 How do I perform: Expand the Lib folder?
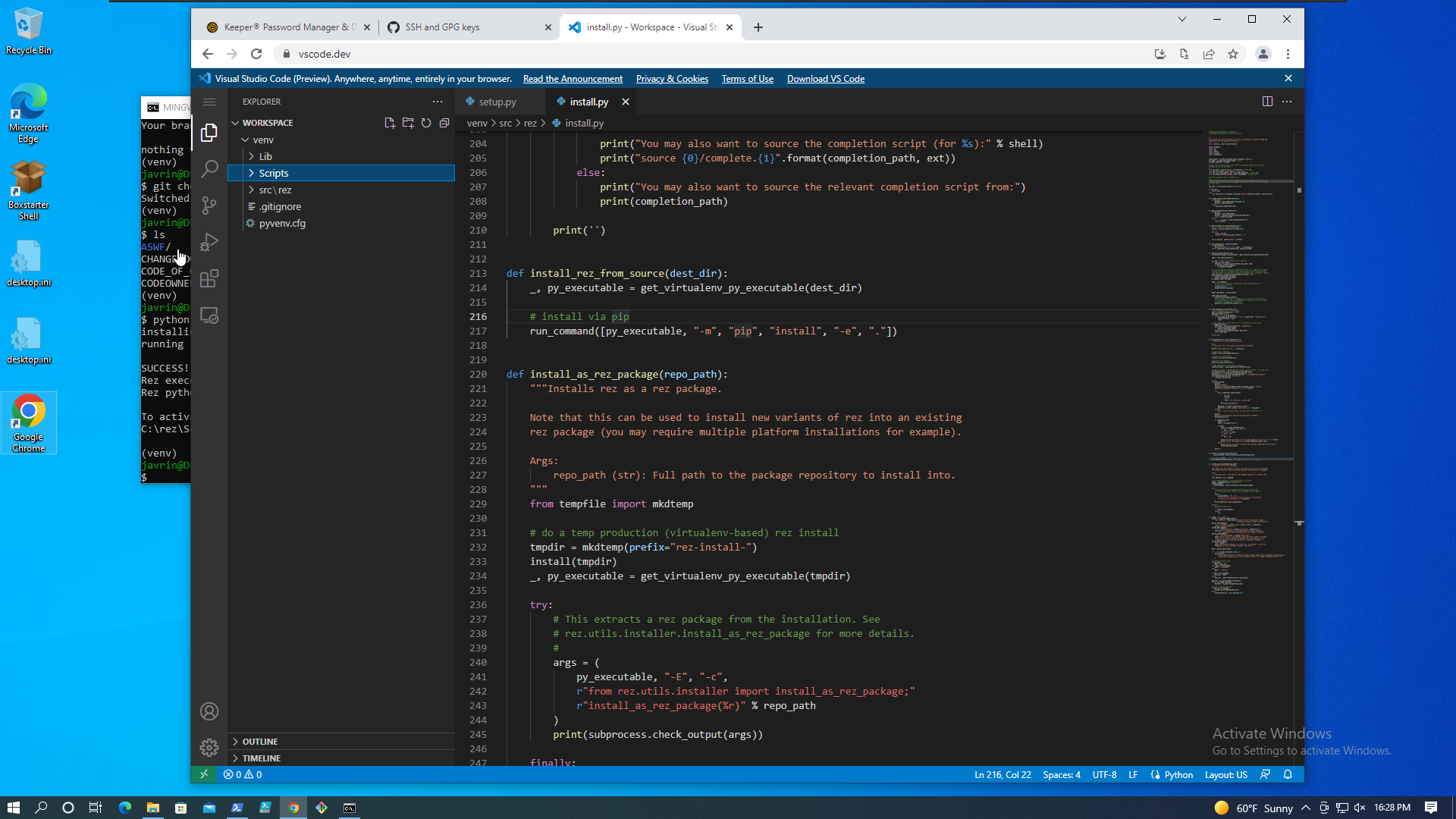point(265,157)
